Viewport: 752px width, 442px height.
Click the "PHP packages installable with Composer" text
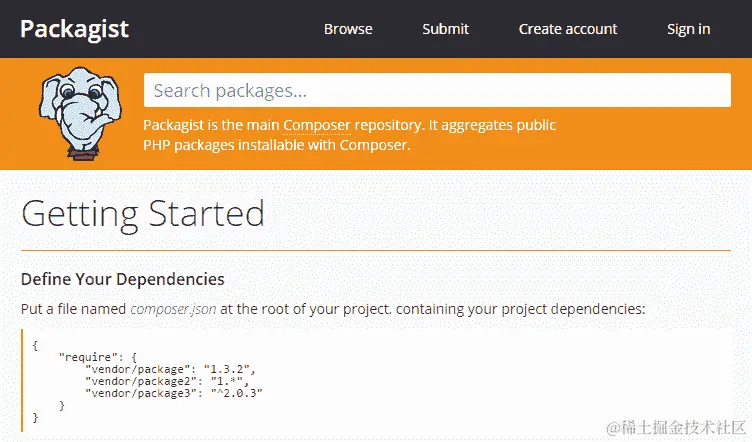(276, 145)
